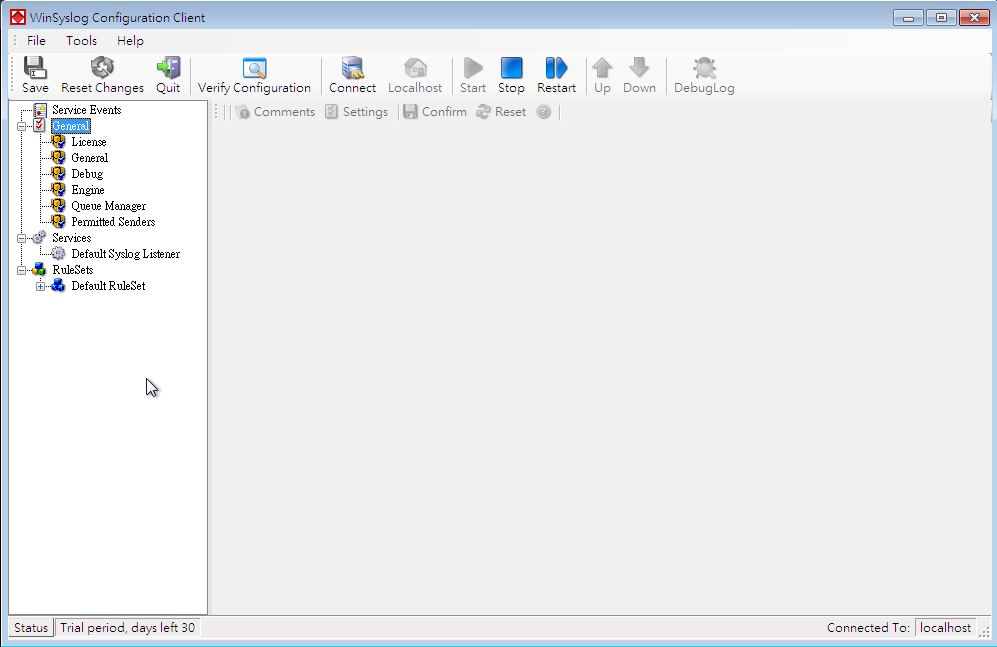Click the Quit toolbar icon
997x647 pixels.
tap(168, 68)
